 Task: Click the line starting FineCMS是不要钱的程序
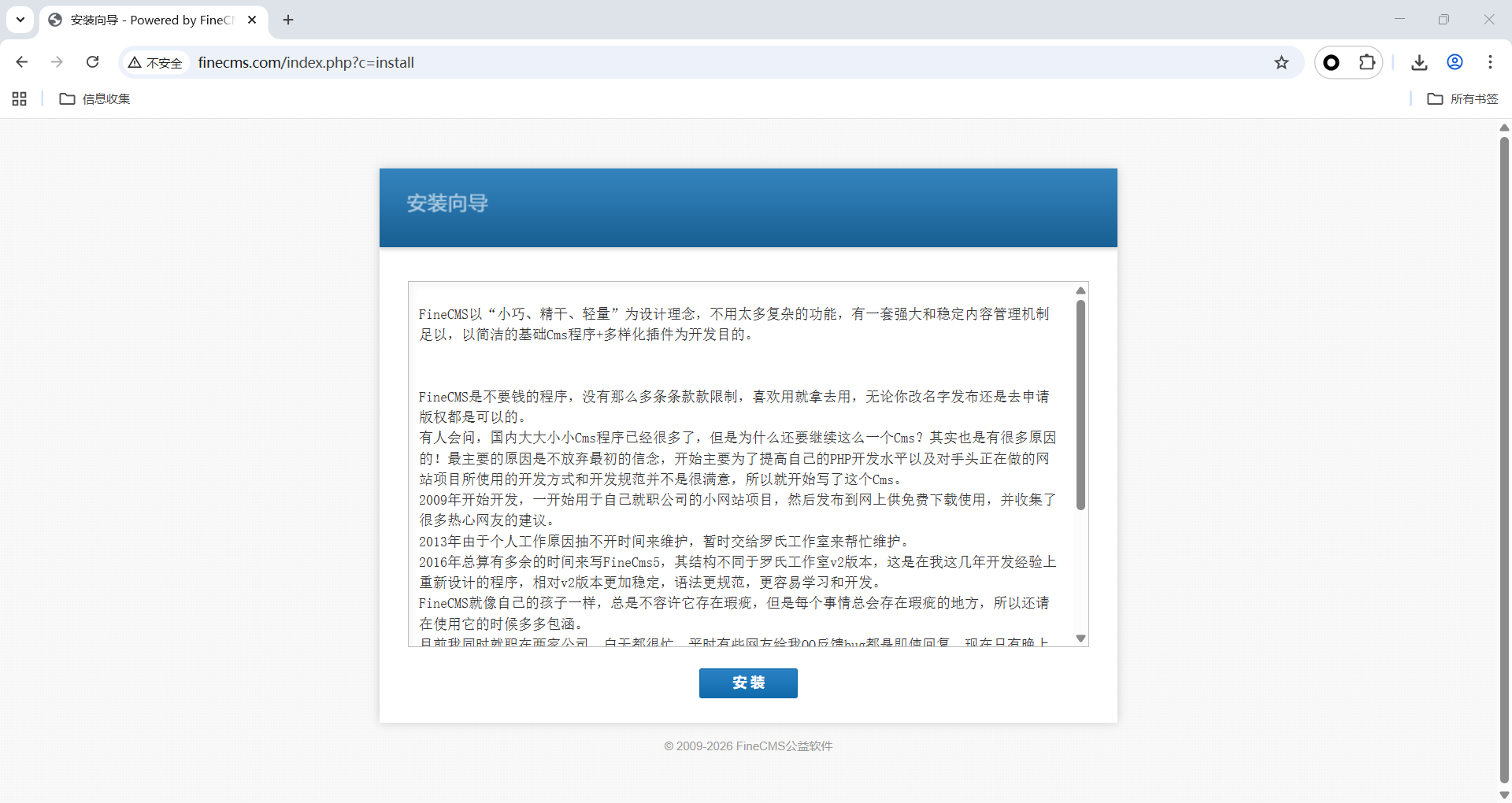click(734, 407)
